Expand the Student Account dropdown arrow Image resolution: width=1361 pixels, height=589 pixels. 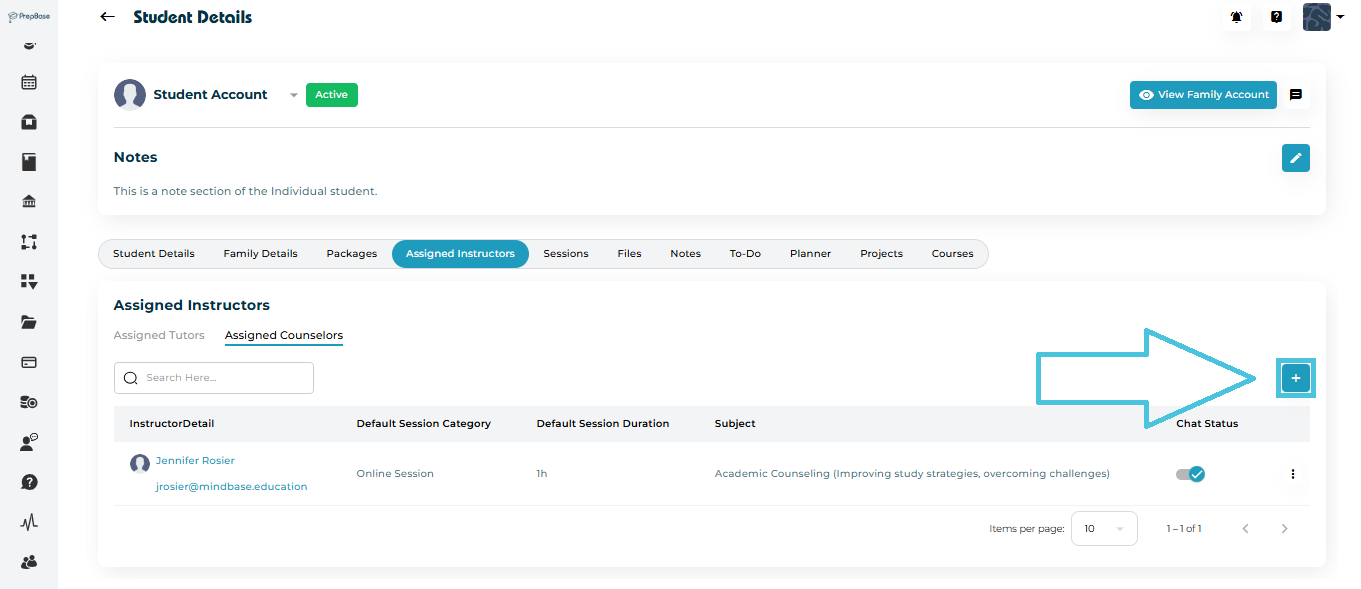coord(293,96)
